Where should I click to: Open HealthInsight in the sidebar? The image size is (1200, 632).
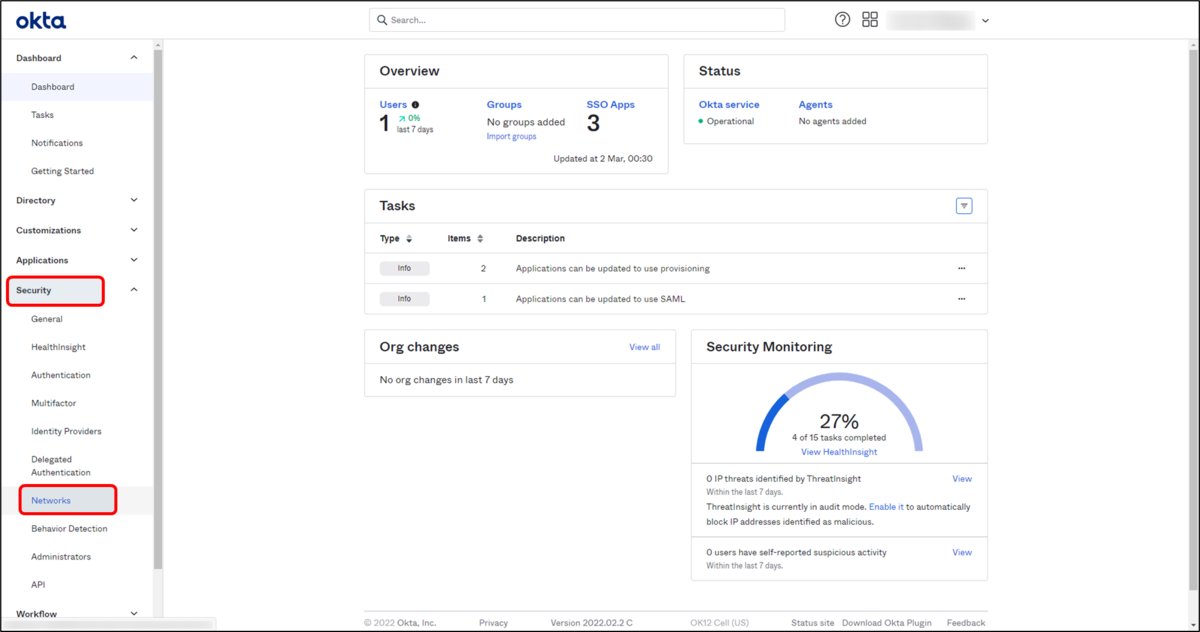pyautogui.click(x=58, y=347)
